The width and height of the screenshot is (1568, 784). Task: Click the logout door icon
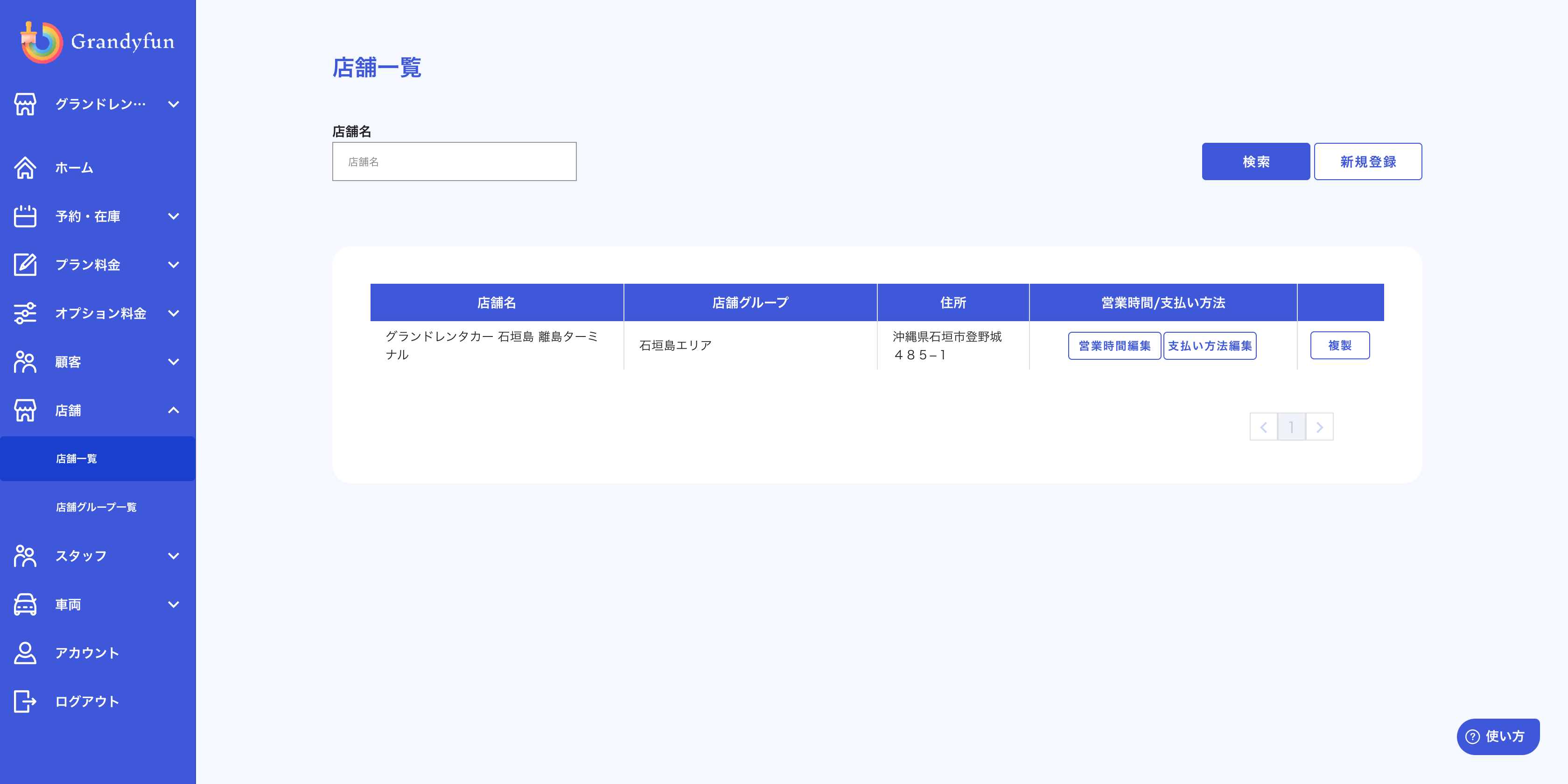[x=25, y=701]
